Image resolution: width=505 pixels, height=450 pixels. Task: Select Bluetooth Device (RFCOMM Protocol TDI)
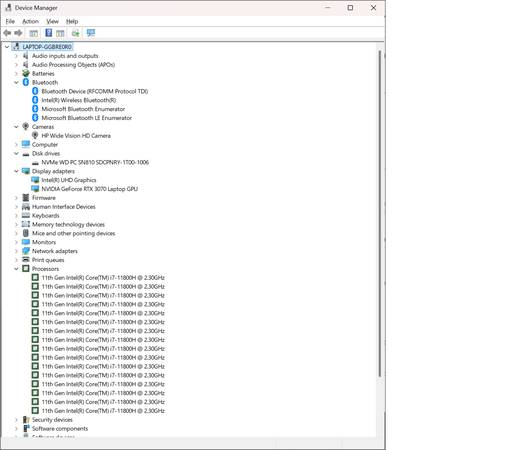point(95,91)
